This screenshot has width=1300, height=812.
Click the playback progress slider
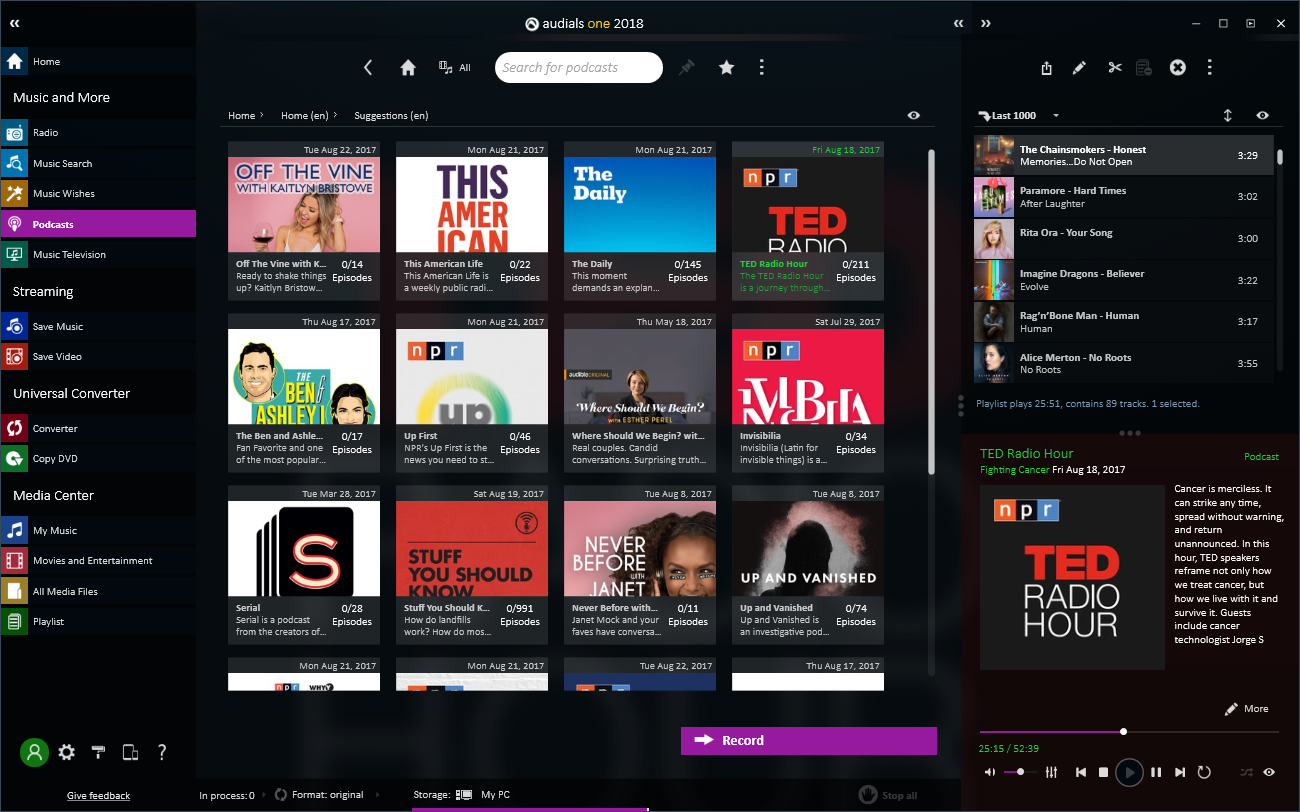coord(1129,732)
